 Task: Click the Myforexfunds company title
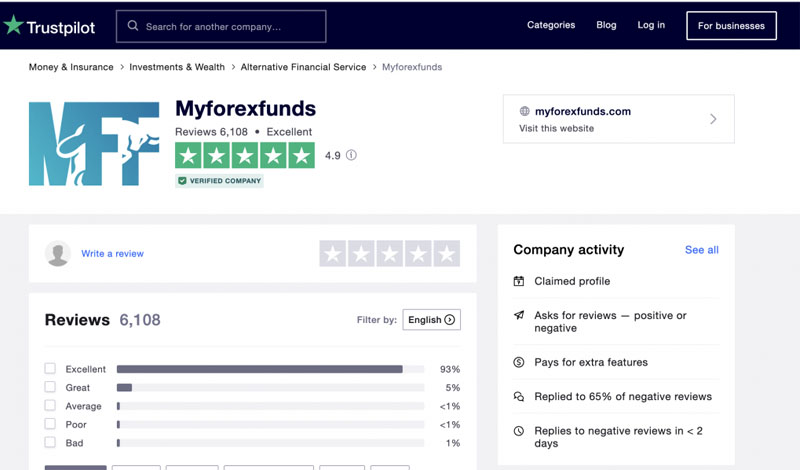245,109
